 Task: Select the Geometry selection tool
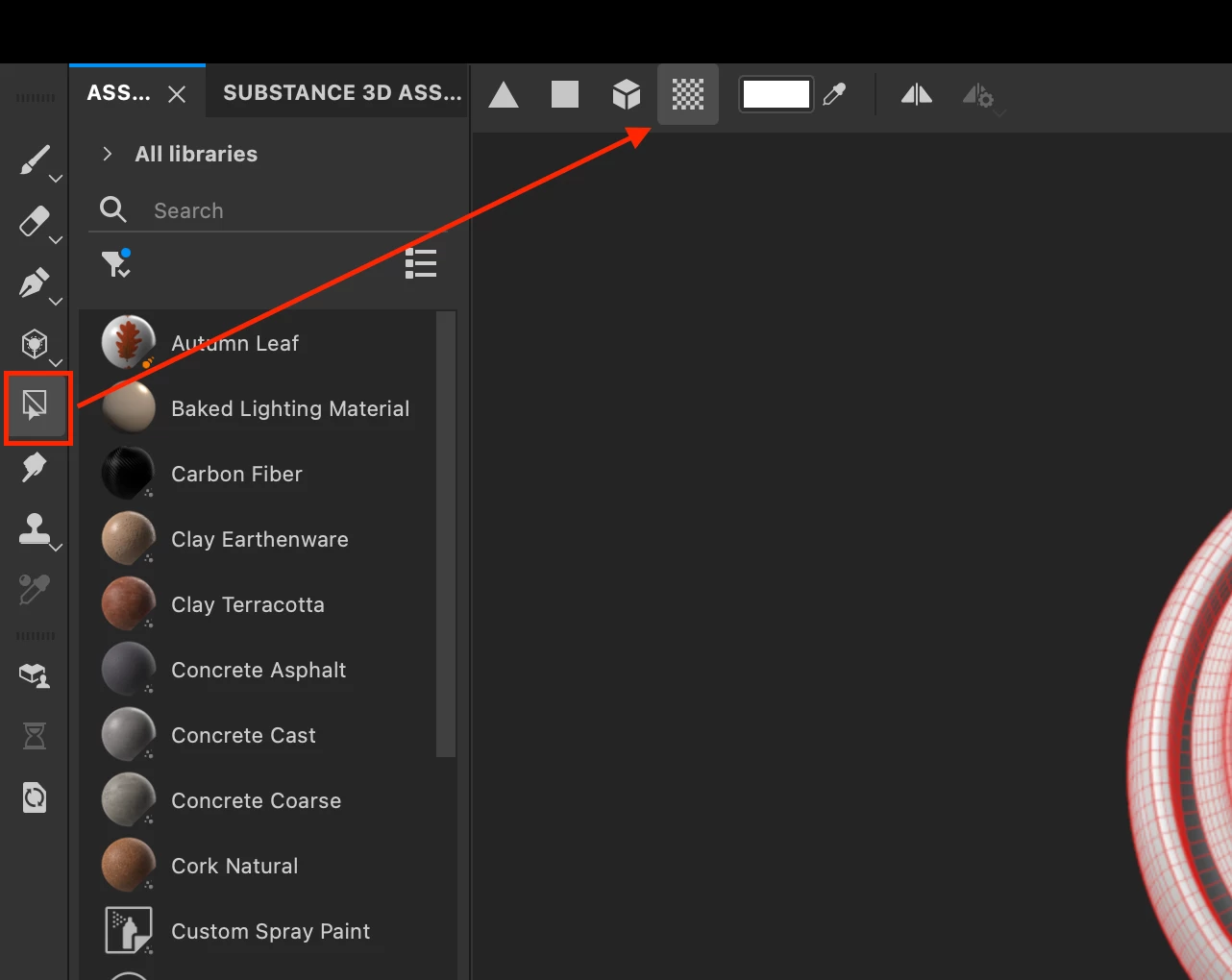click(x=36, y=405)
